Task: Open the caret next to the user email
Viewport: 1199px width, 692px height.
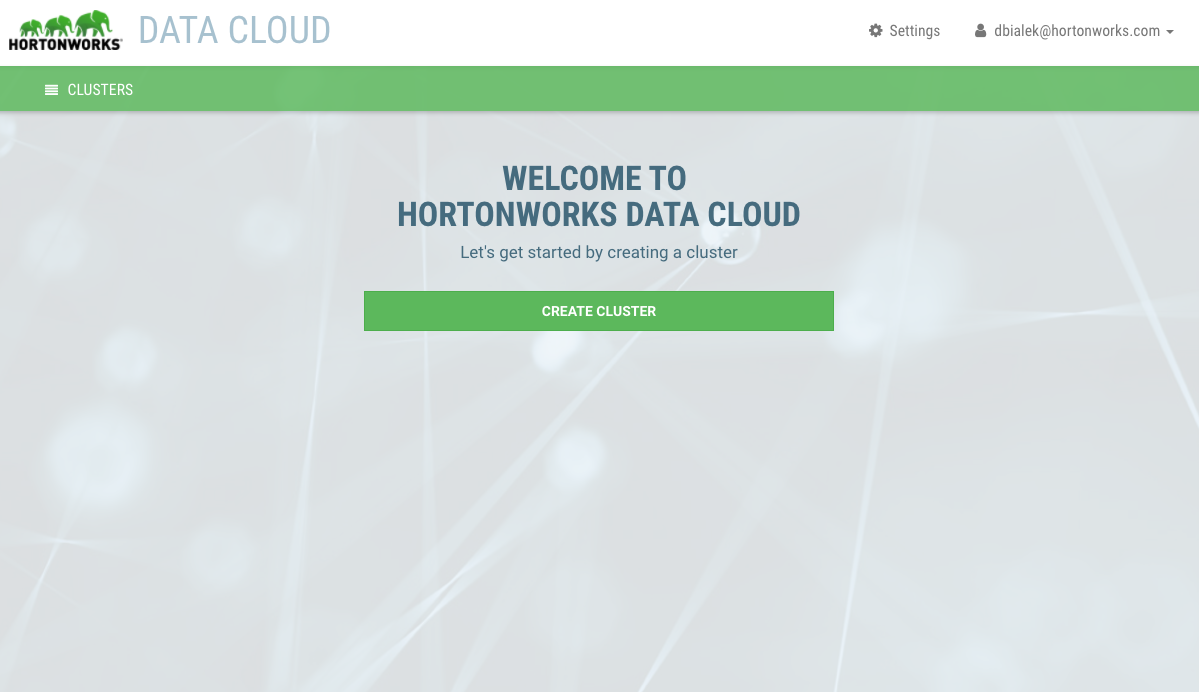Action: (1170, 32)
